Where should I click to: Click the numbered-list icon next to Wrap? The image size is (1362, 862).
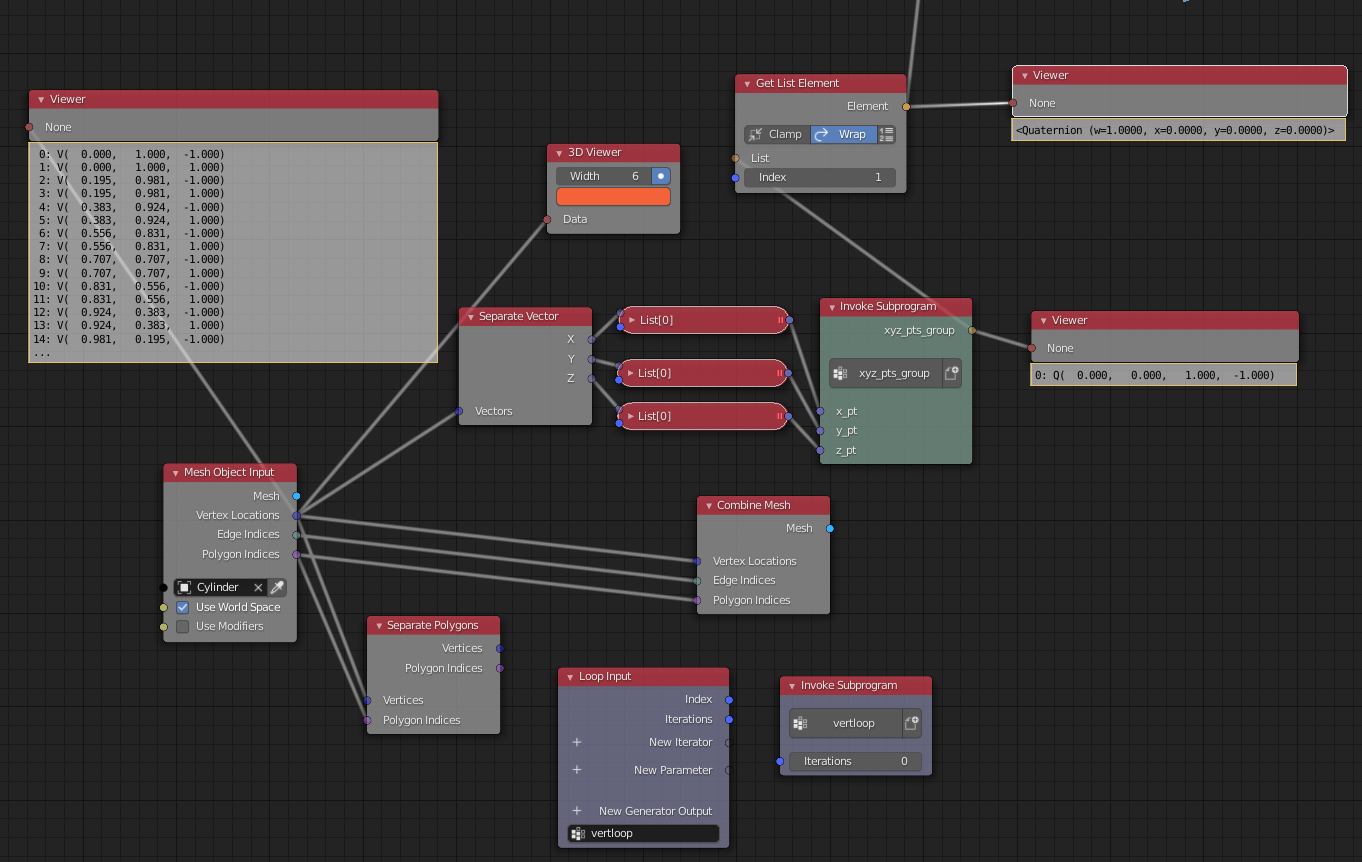pyautogui.click(x=887, y=134)
